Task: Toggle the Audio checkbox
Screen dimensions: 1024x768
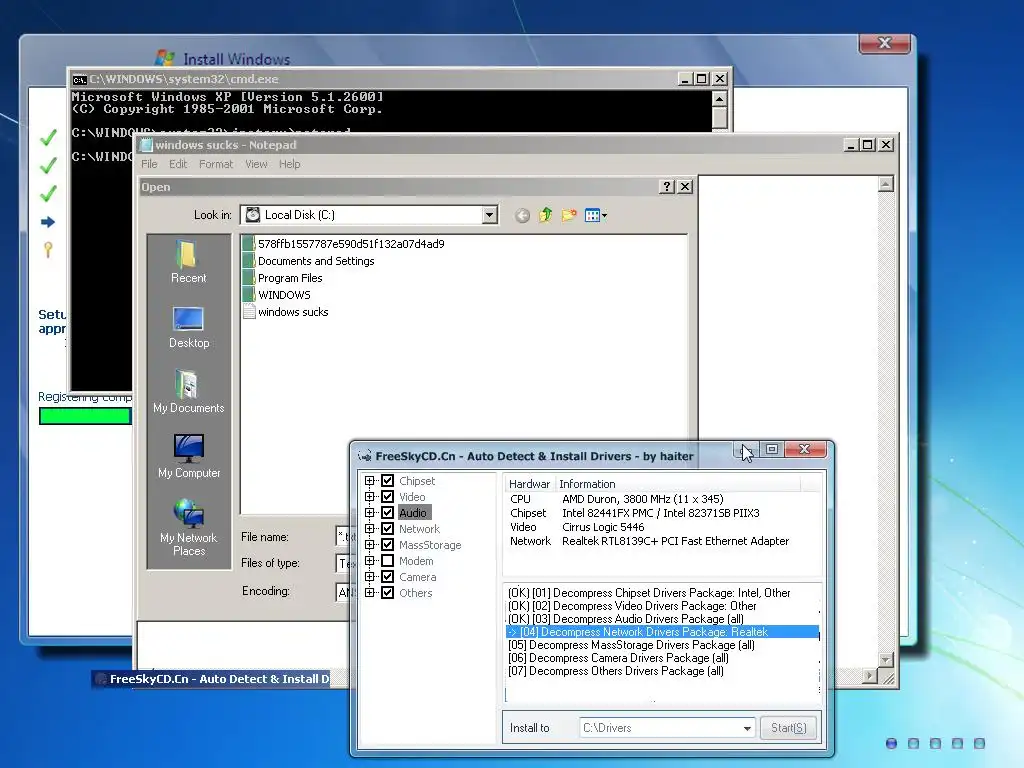Action: pyautogui.click(x=387, y=513)
